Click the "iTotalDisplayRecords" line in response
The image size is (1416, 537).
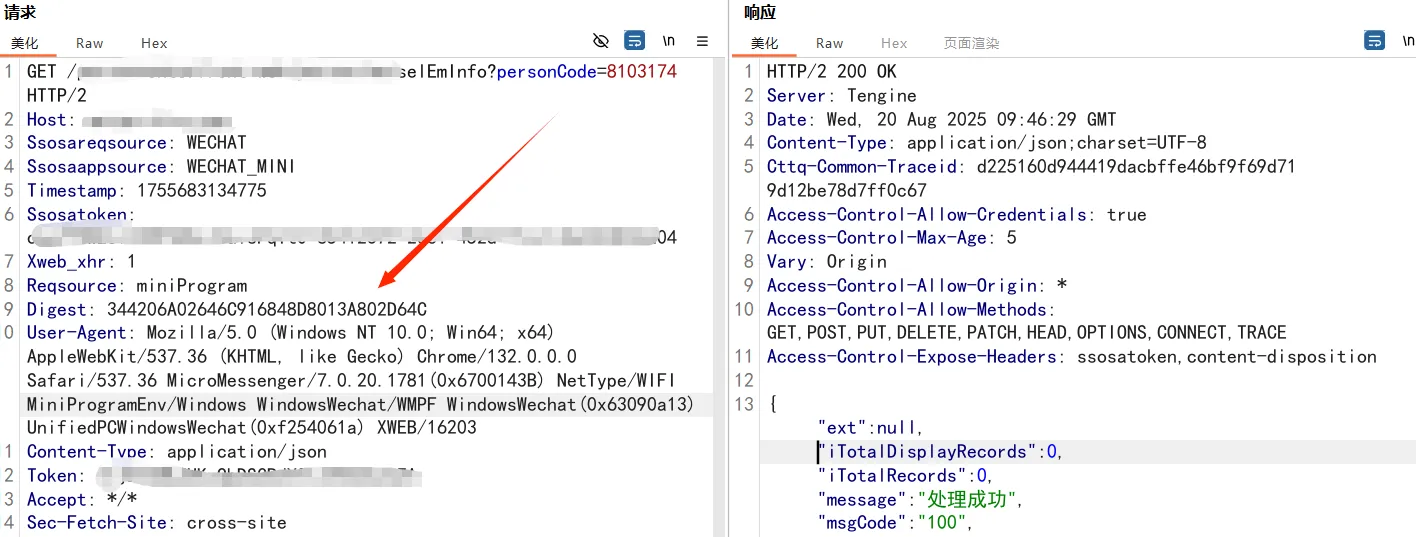click(x=938, y=452)
